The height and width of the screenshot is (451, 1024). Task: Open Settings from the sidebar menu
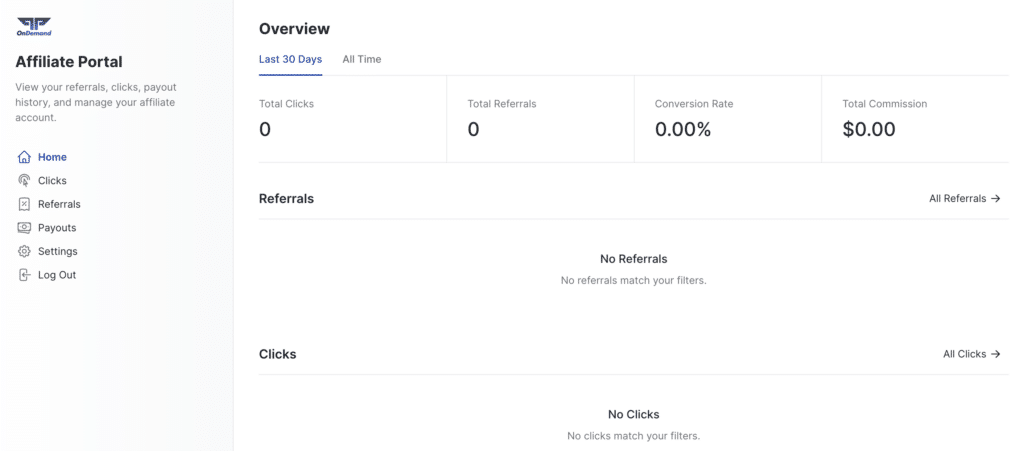57,251
